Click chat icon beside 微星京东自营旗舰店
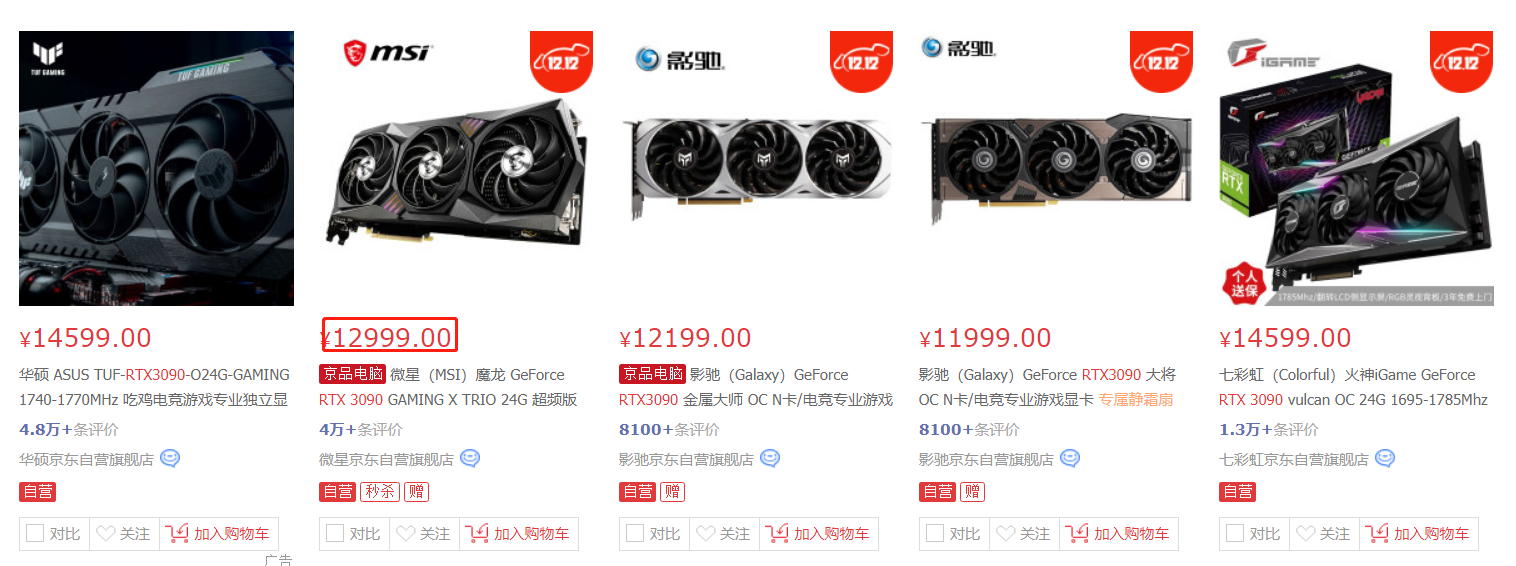 pyautogui.click(x=470, y=459)
